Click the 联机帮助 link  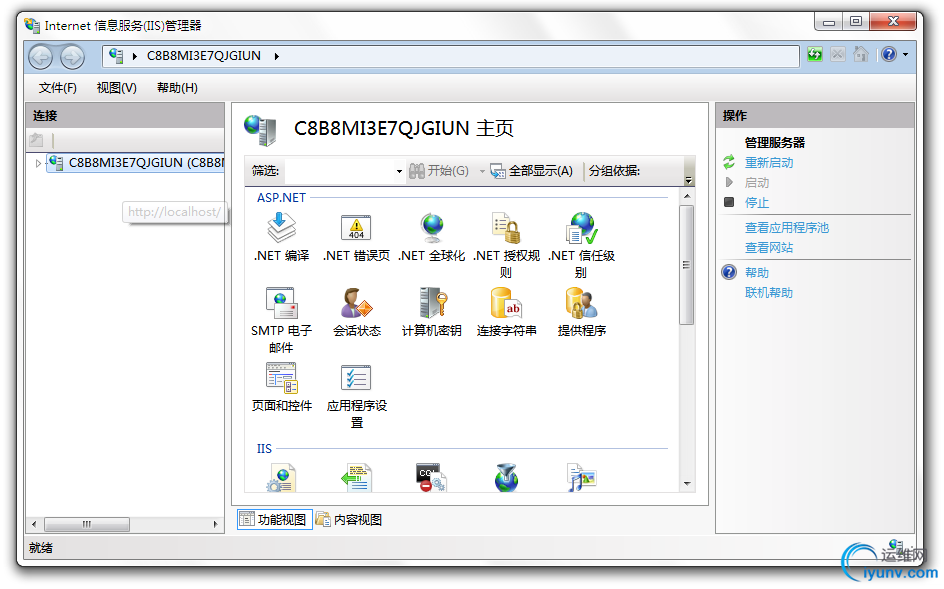click(769, 293)
